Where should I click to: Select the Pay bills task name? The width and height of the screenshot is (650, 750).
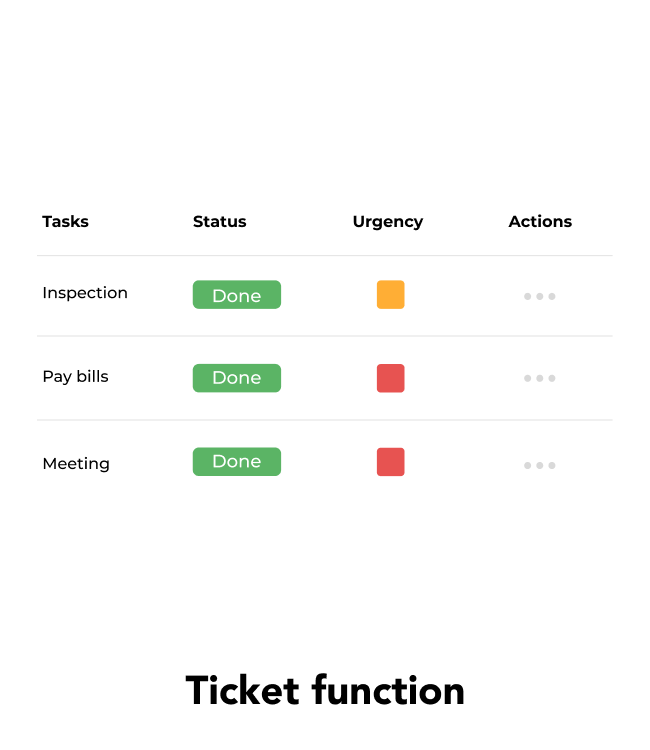76,377
